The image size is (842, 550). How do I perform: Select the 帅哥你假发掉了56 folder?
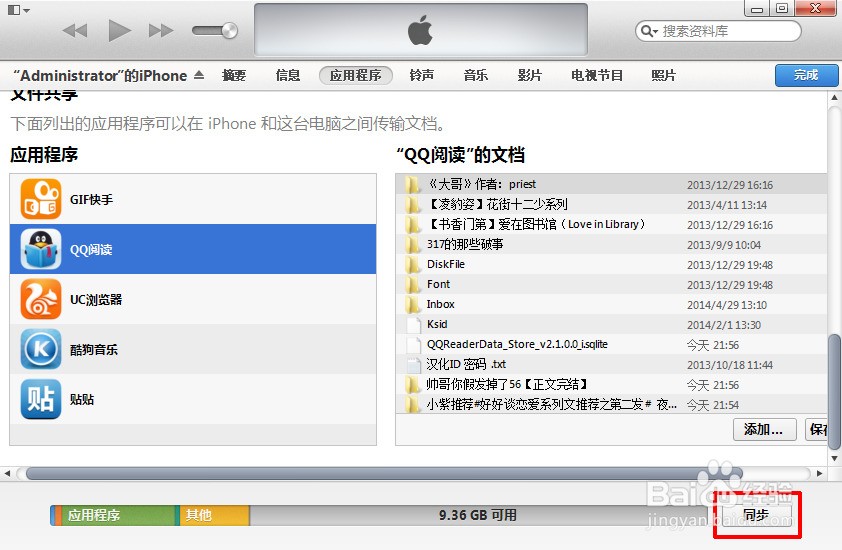pos(611,384)
